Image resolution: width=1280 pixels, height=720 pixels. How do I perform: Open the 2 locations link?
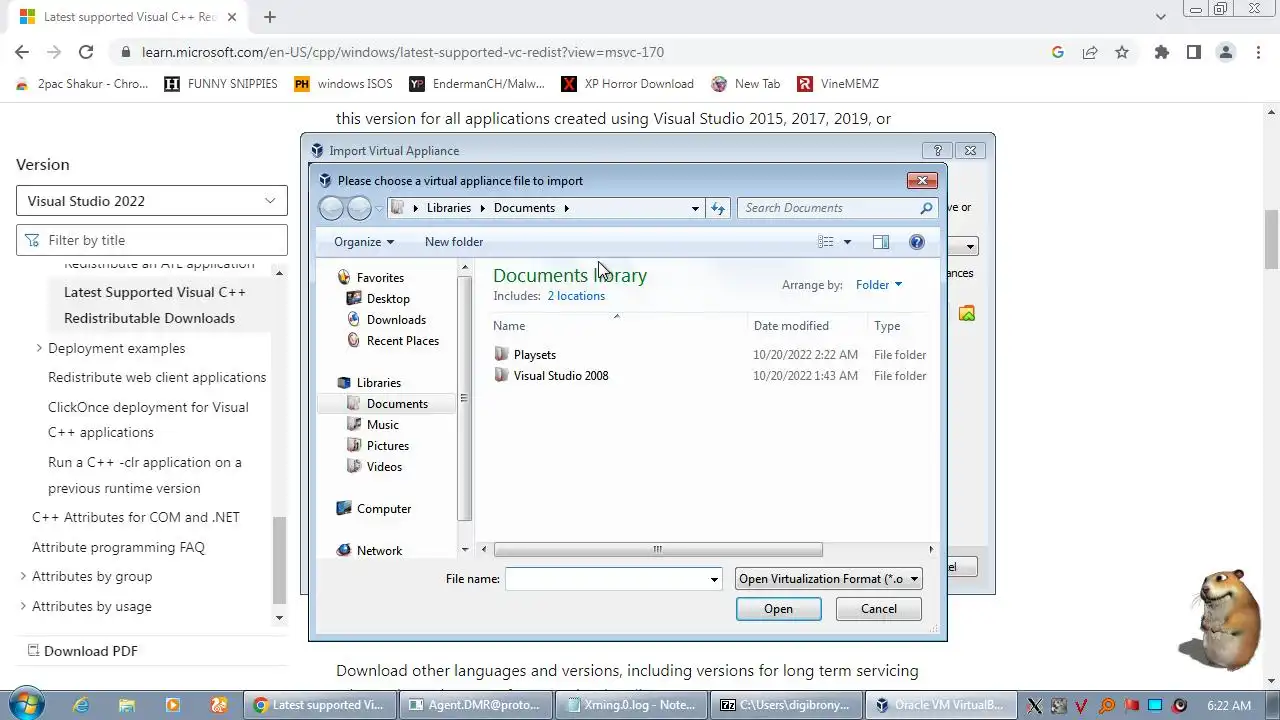pyautogui.click(x=576, y=296)
